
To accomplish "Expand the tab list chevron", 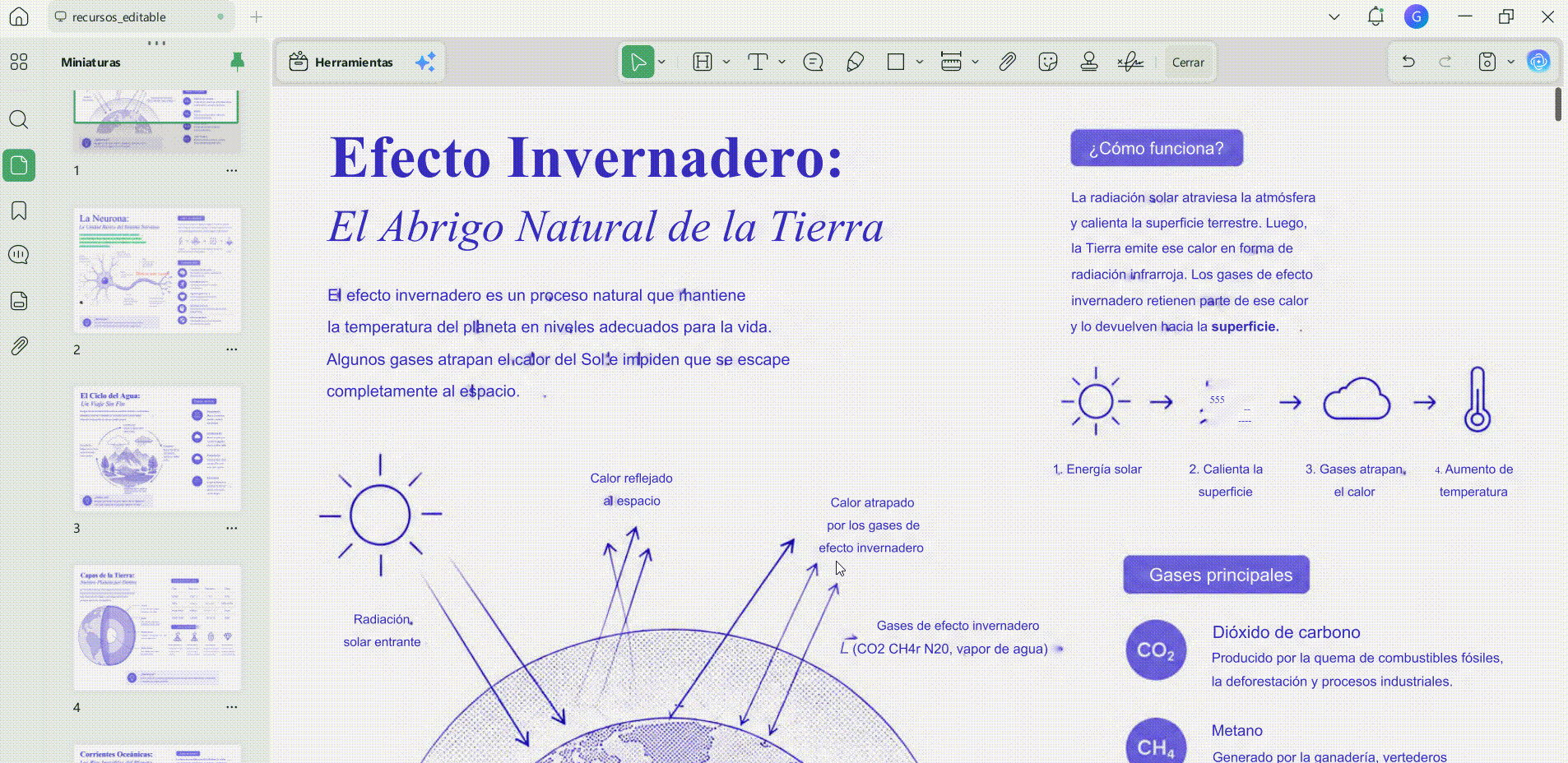I will (x=1334, y=16).
